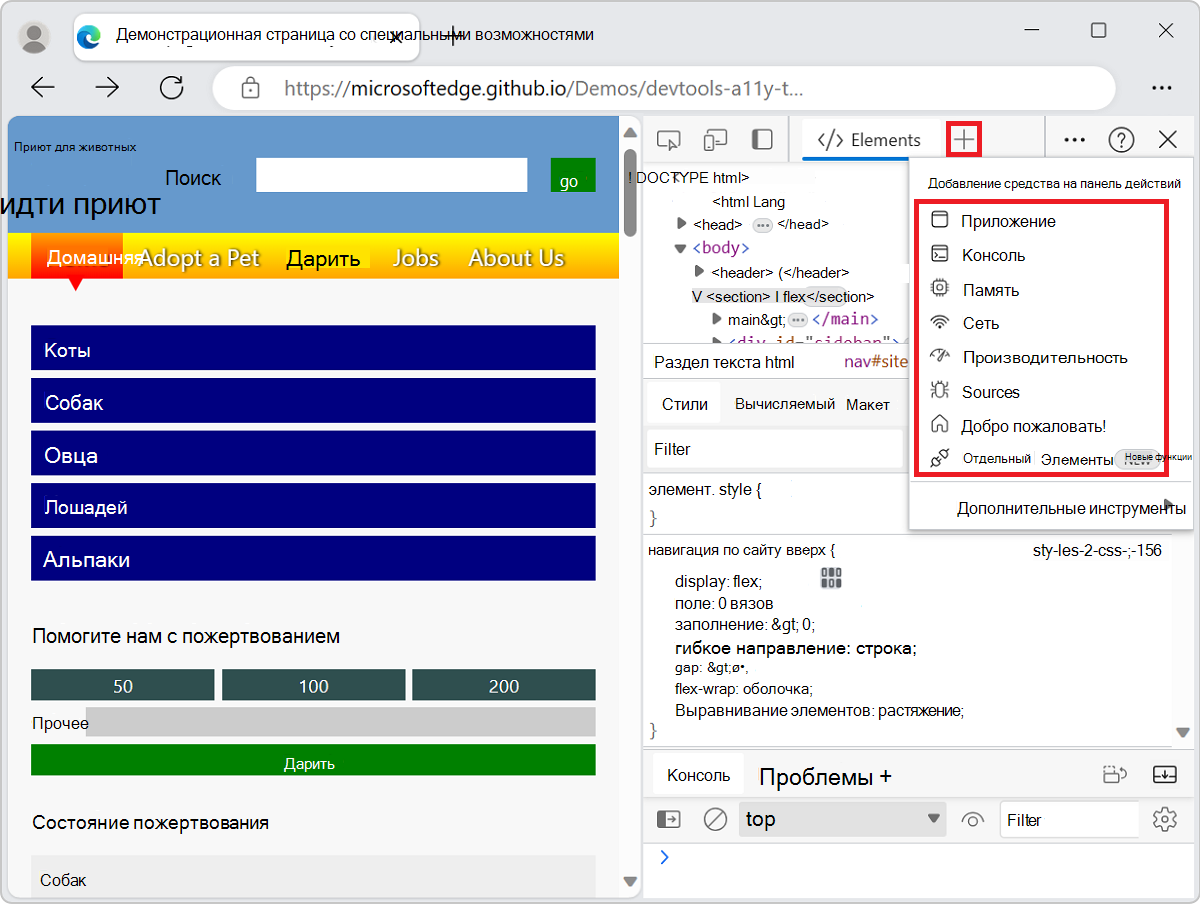Click the green Дарить donate button
The image size is (1200, 904).
pyautogui.click(x=313, y=760)
